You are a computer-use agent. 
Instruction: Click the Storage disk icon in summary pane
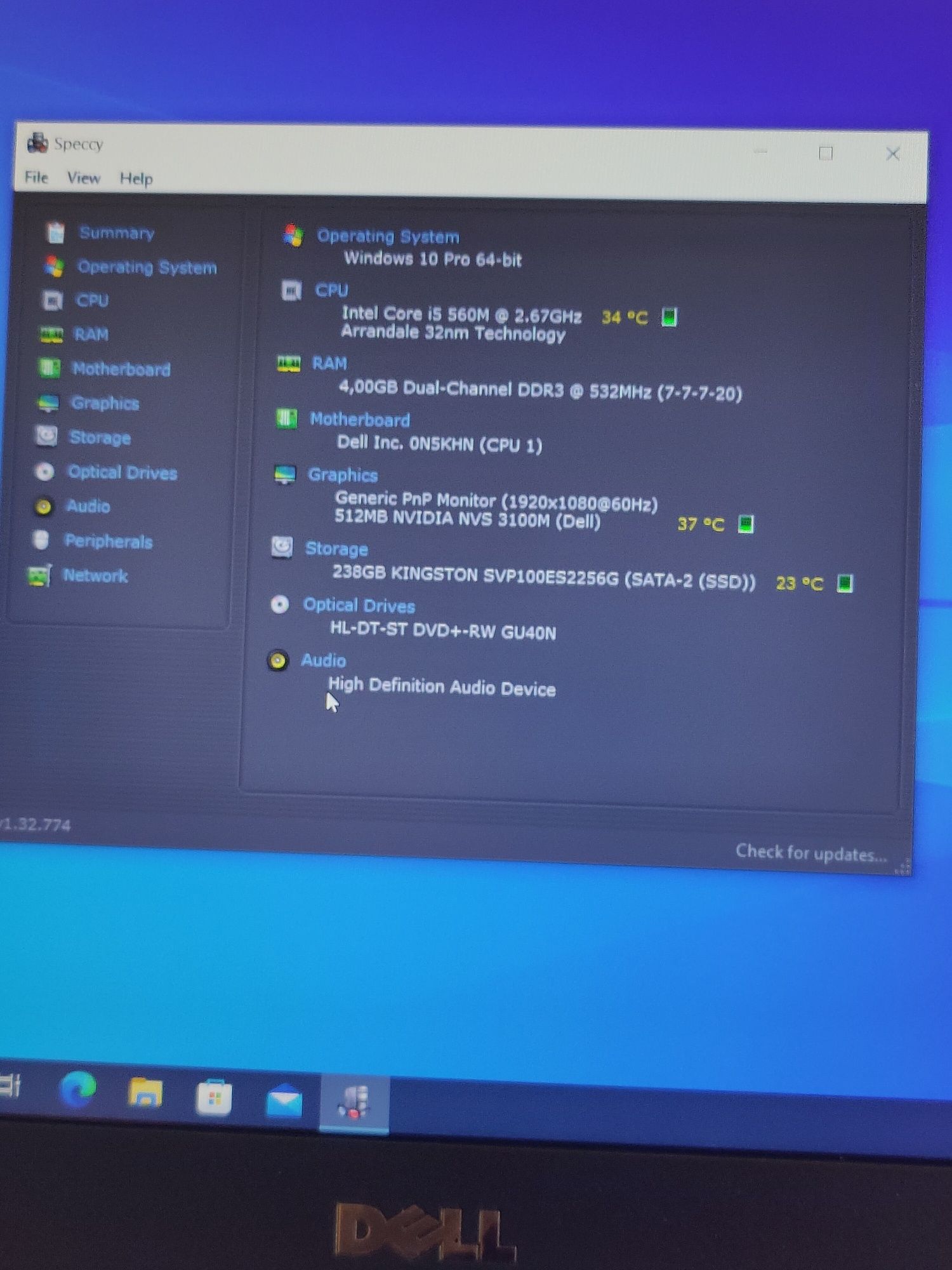pyautogui.click(x=282, y=547)
